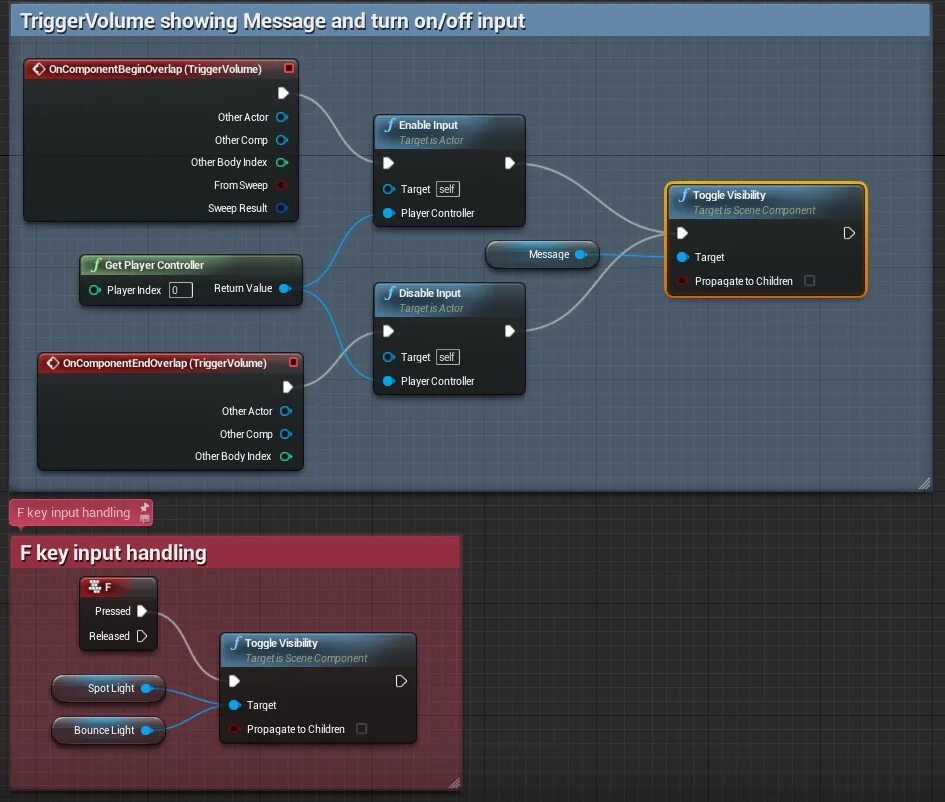
Task: Click red delegate pin on OnComponentBeginOverlap header
Action: 289,68
